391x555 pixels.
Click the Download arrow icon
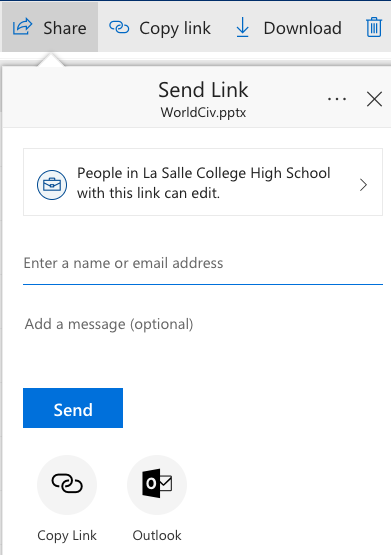[x=242, y=28]
